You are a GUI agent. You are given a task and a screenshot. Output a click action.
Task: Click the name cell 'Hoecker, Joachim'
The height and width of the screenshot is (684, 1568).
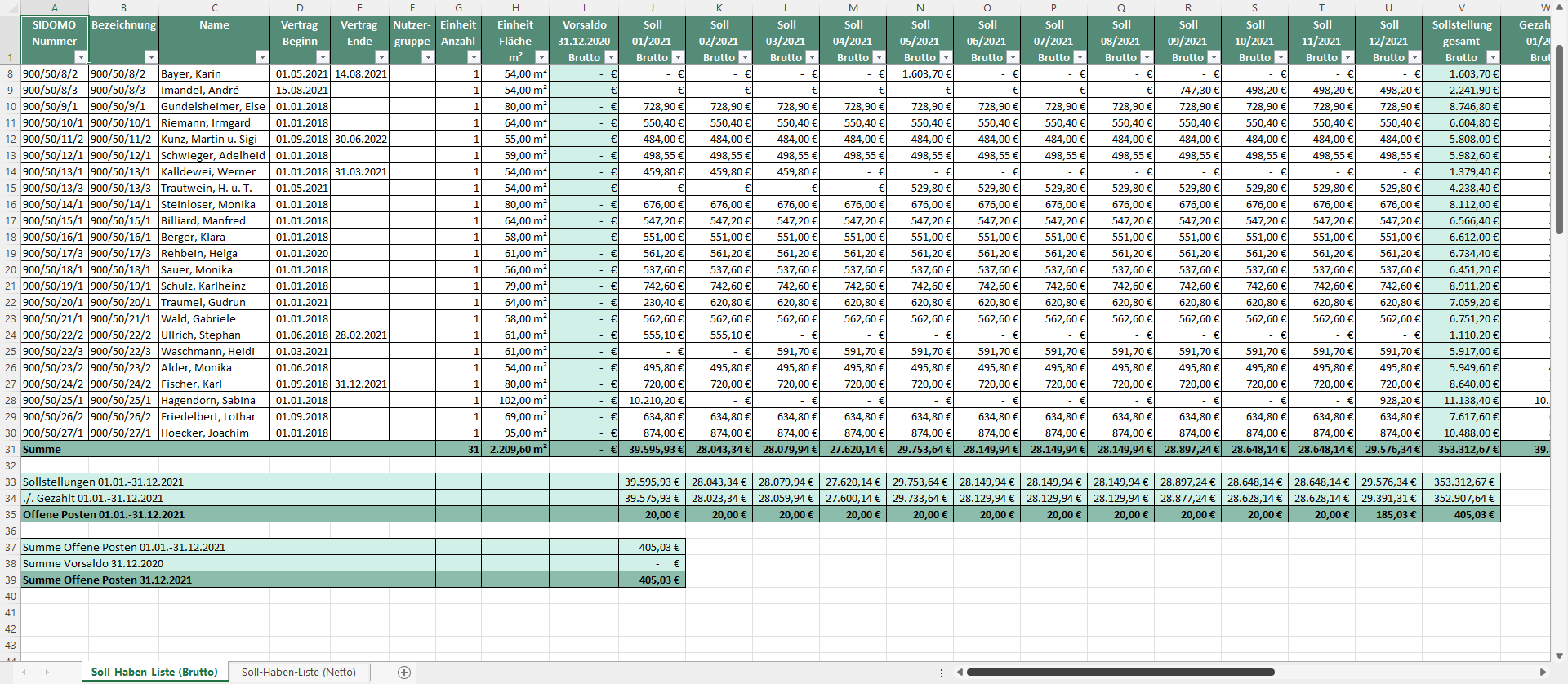[215, 433]
